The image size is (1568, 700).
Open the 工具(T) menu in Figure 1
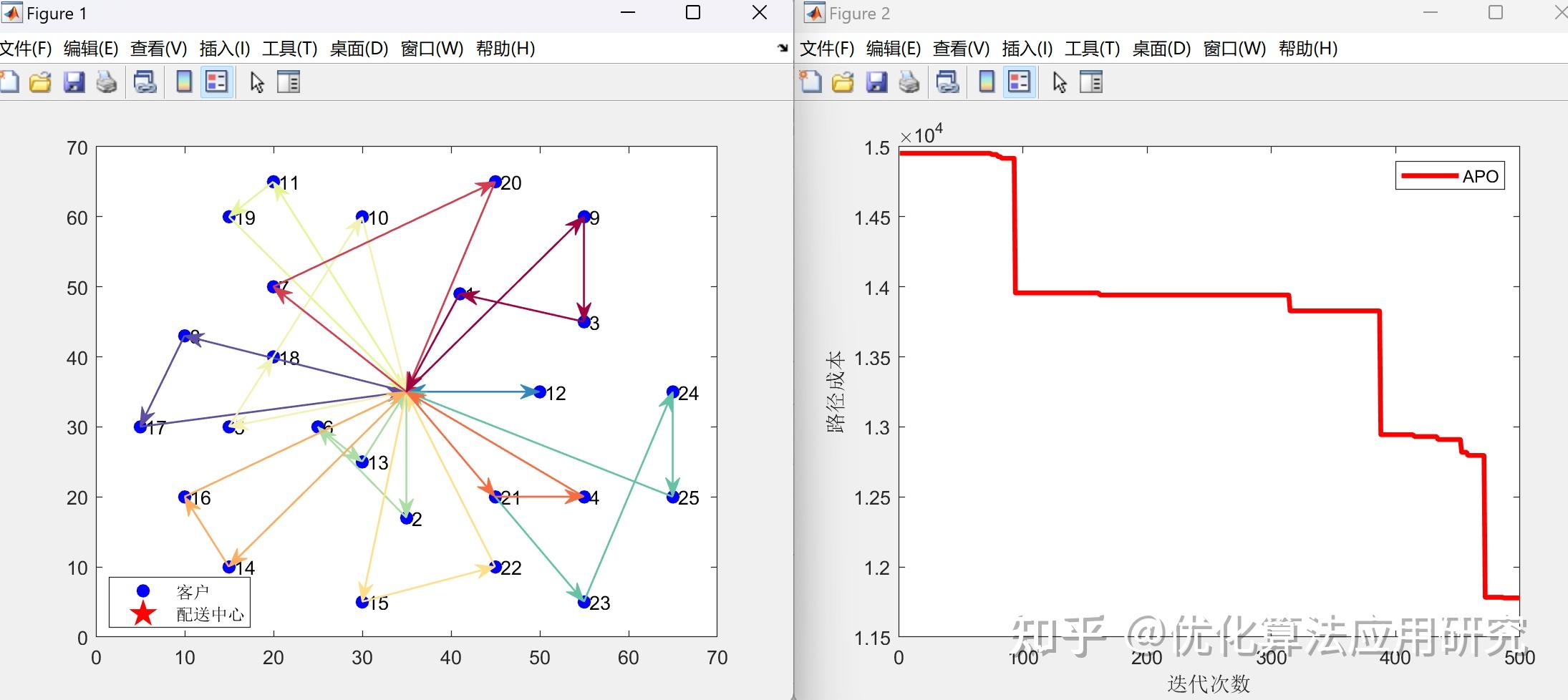point(289,49)
